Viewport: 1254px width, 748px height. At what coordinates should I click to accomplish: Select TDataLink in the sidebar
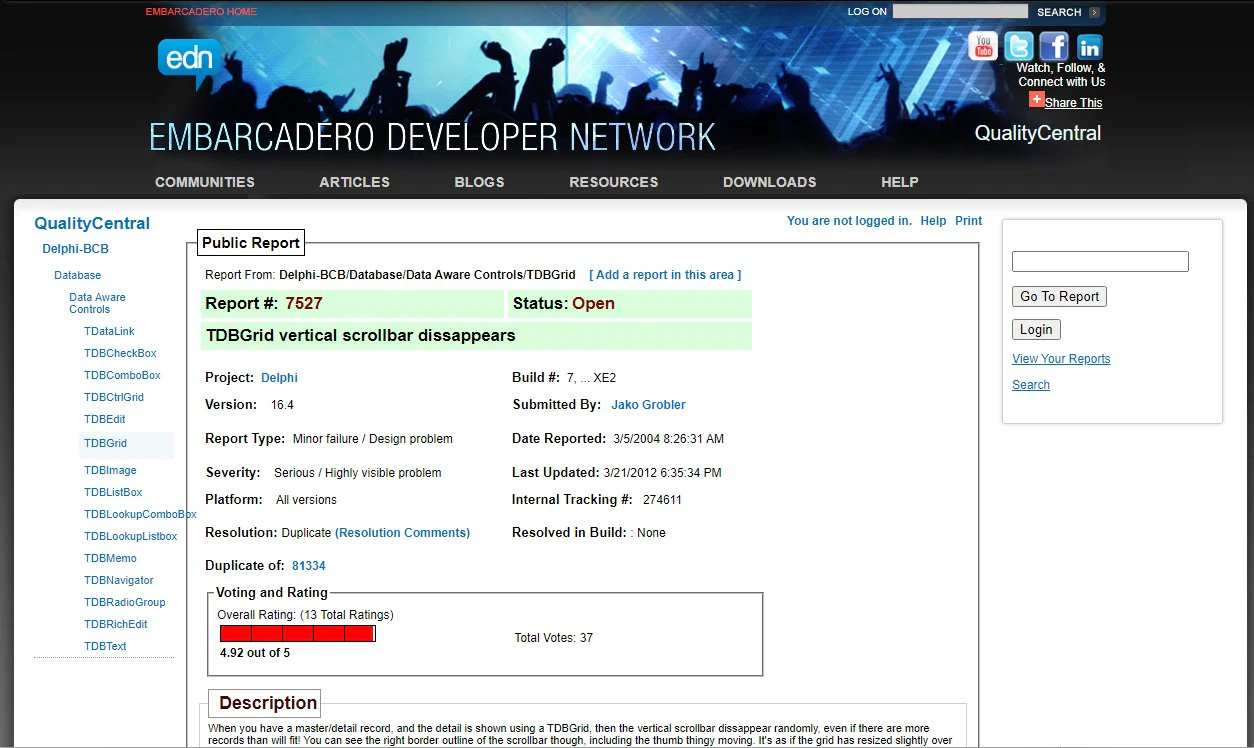(x=109, y=331)
